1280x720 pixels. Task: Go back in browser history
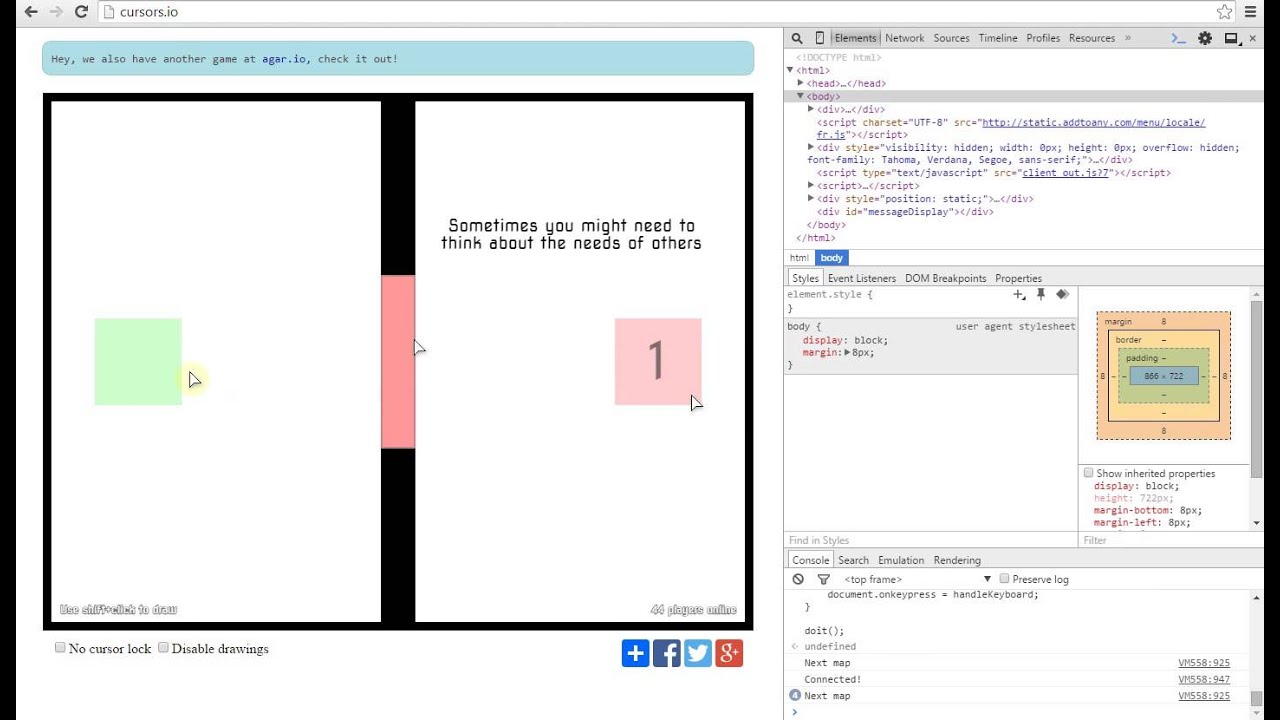(x=31, y=12)
